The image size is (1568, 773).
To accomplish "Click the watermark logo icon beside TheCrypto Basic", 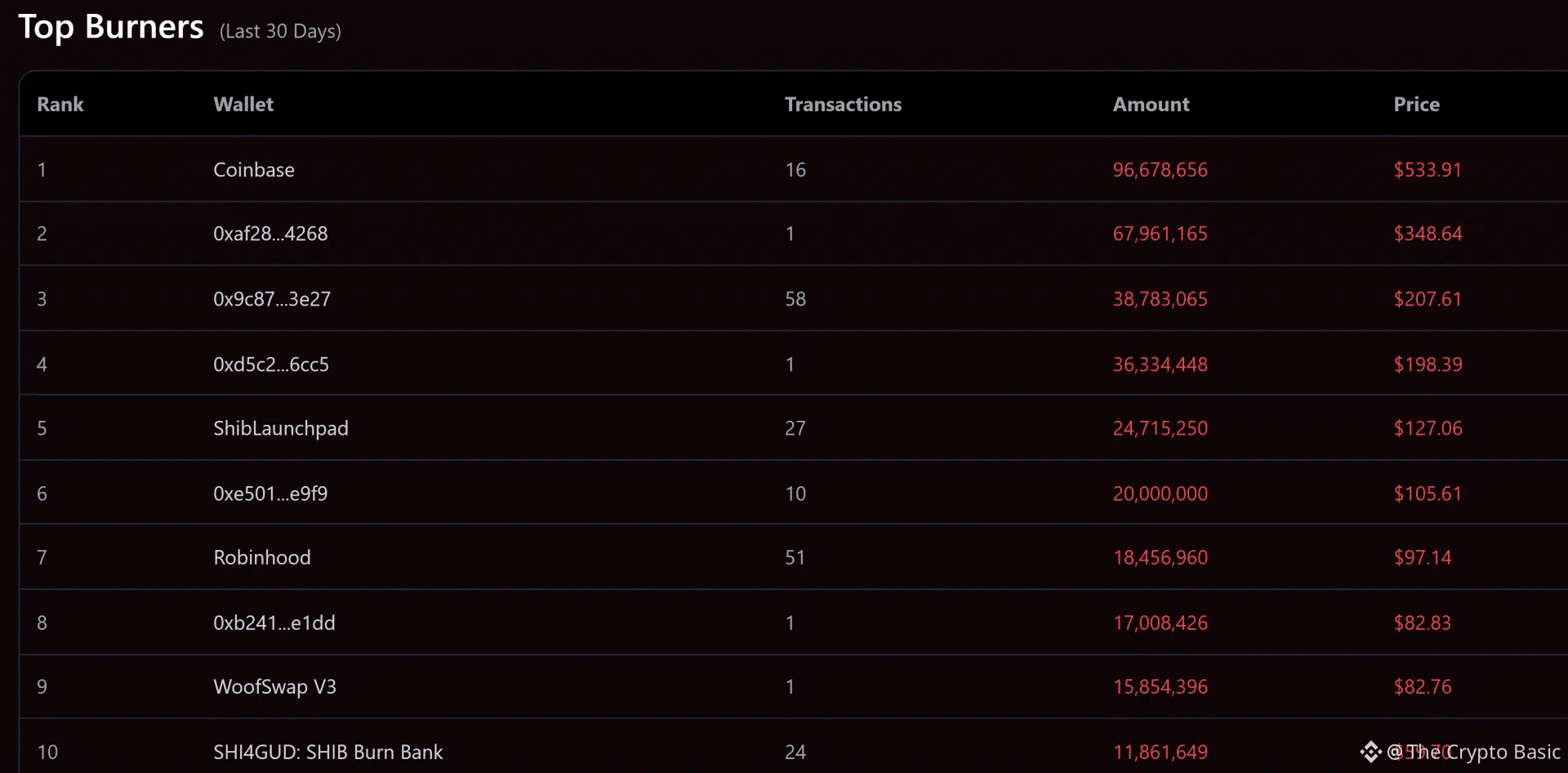I will click(x=1370, y=752).
